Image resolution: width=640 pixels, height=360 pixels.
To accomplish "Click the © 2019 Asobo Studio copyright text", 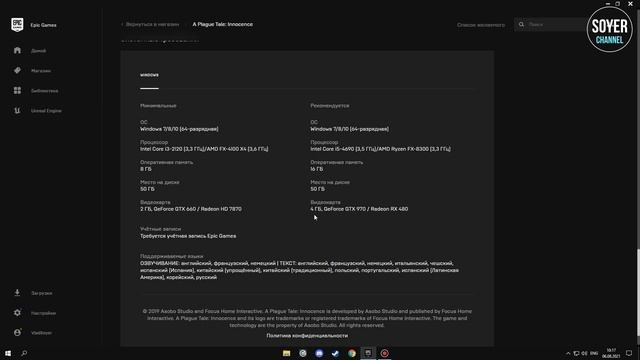I will (x=307, y=318).
